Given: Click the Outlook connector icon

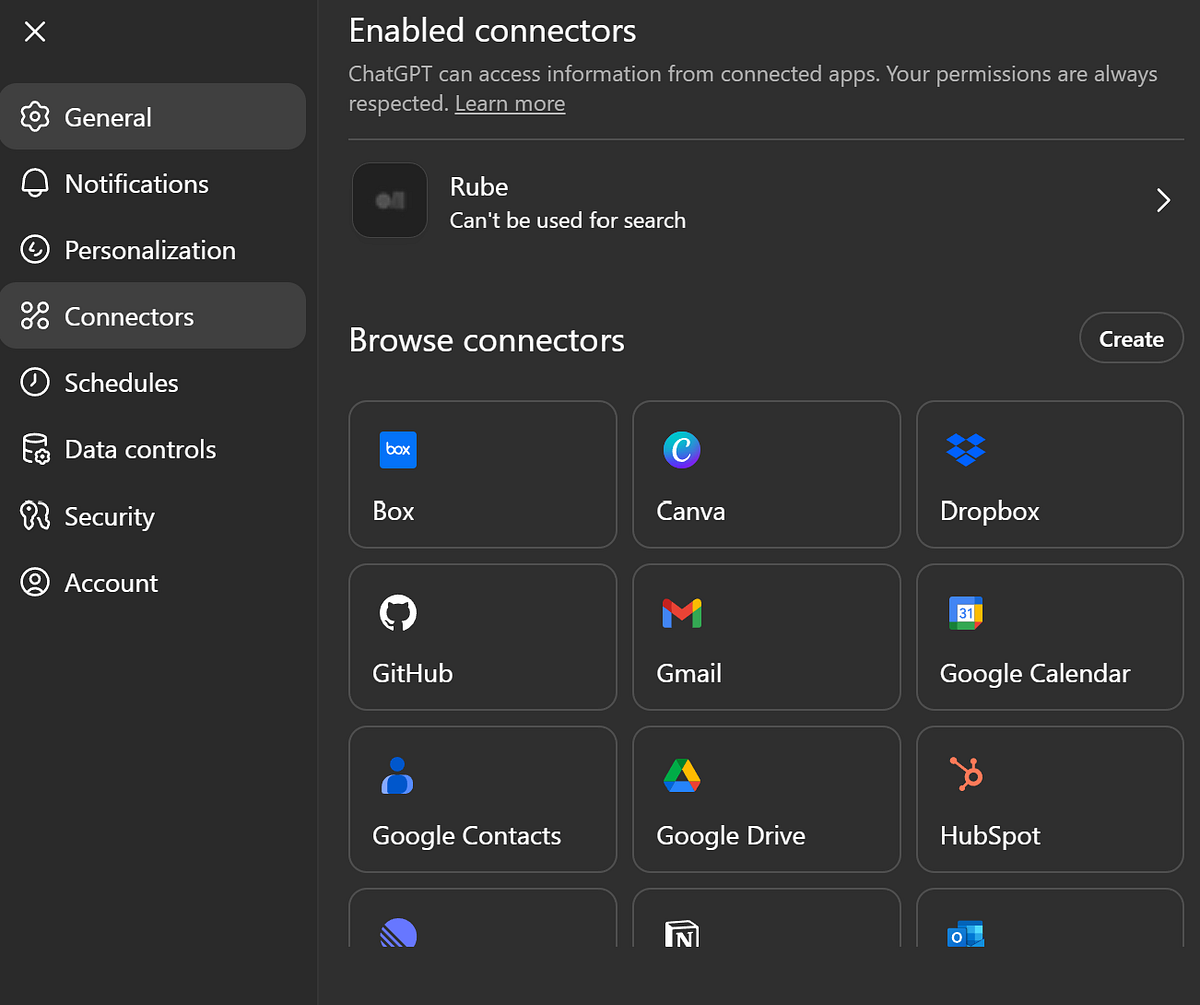Looking at the screenshot, I should (x=965, y=933).
